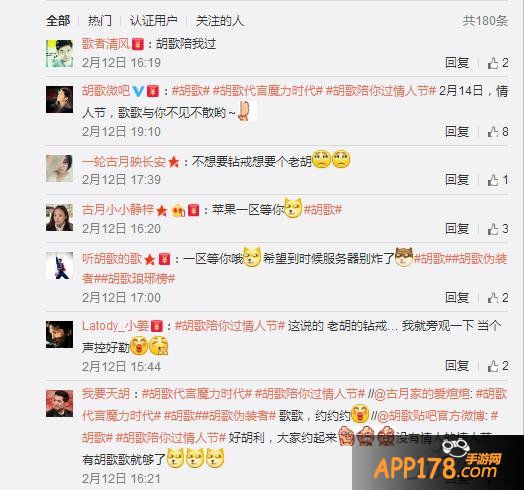Click thumbs-up on 听胡歌的歌's comment
524x490 pixels.
tap(498, 297)
